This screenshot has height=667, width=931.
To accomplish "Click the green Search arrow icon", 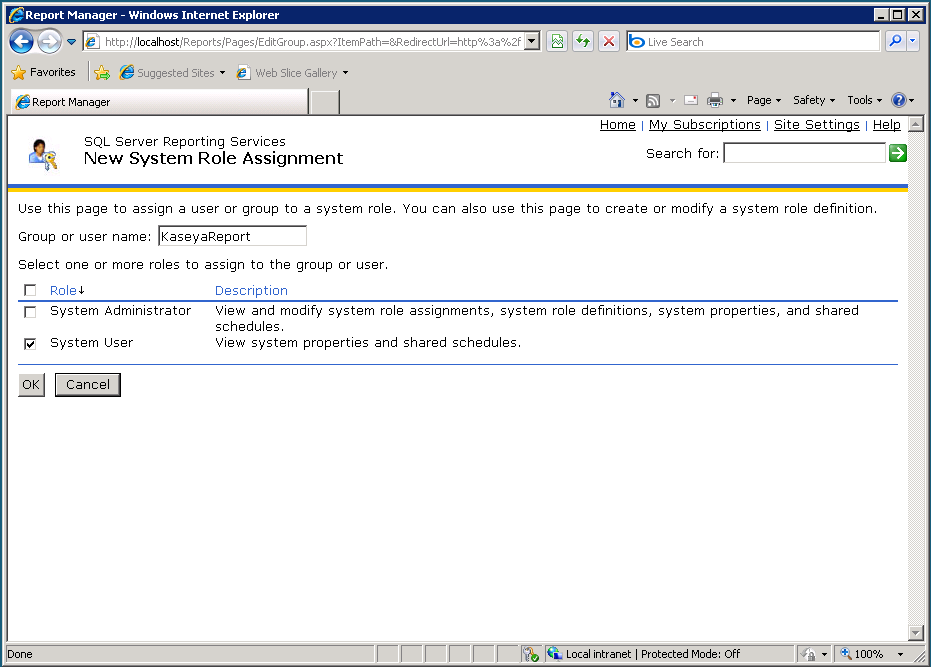I will 897,153.
